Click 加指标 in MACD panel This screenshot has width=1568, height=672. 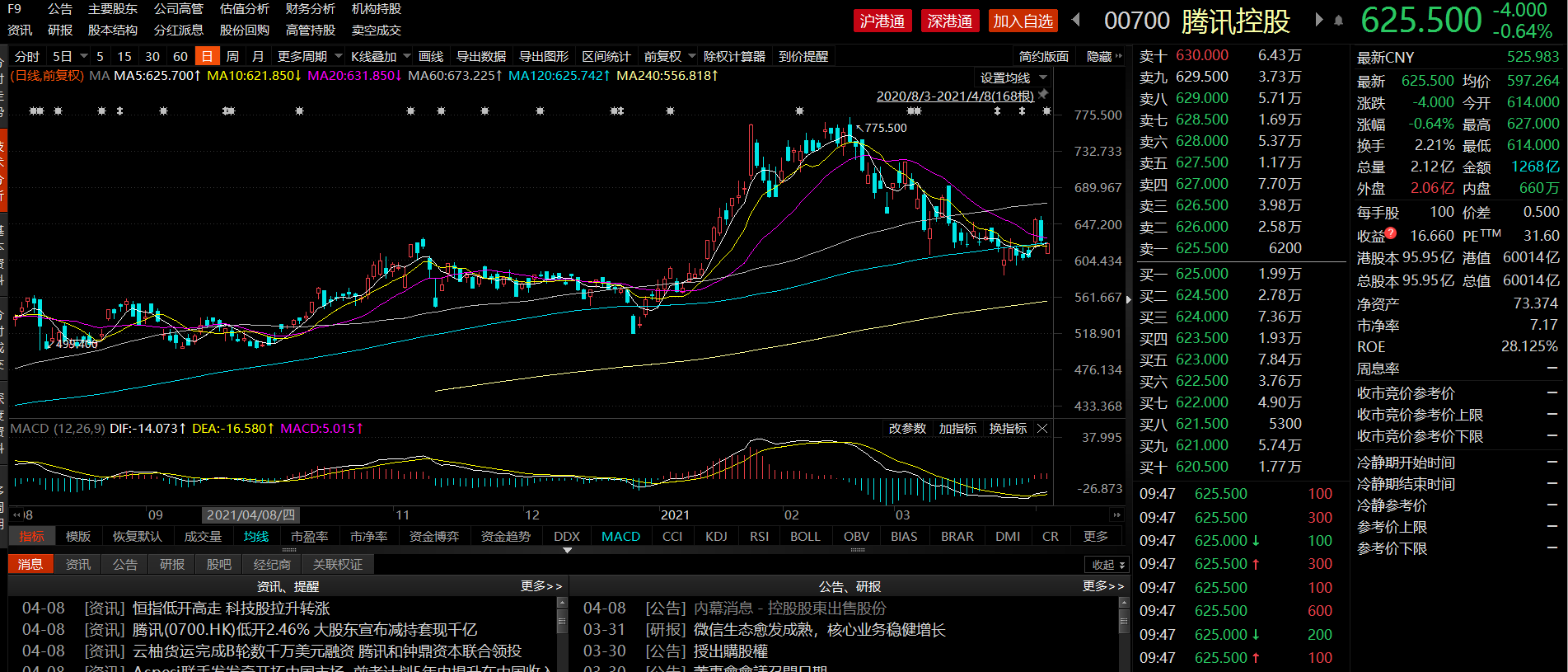pyautogui.click(x=957, y=429)
